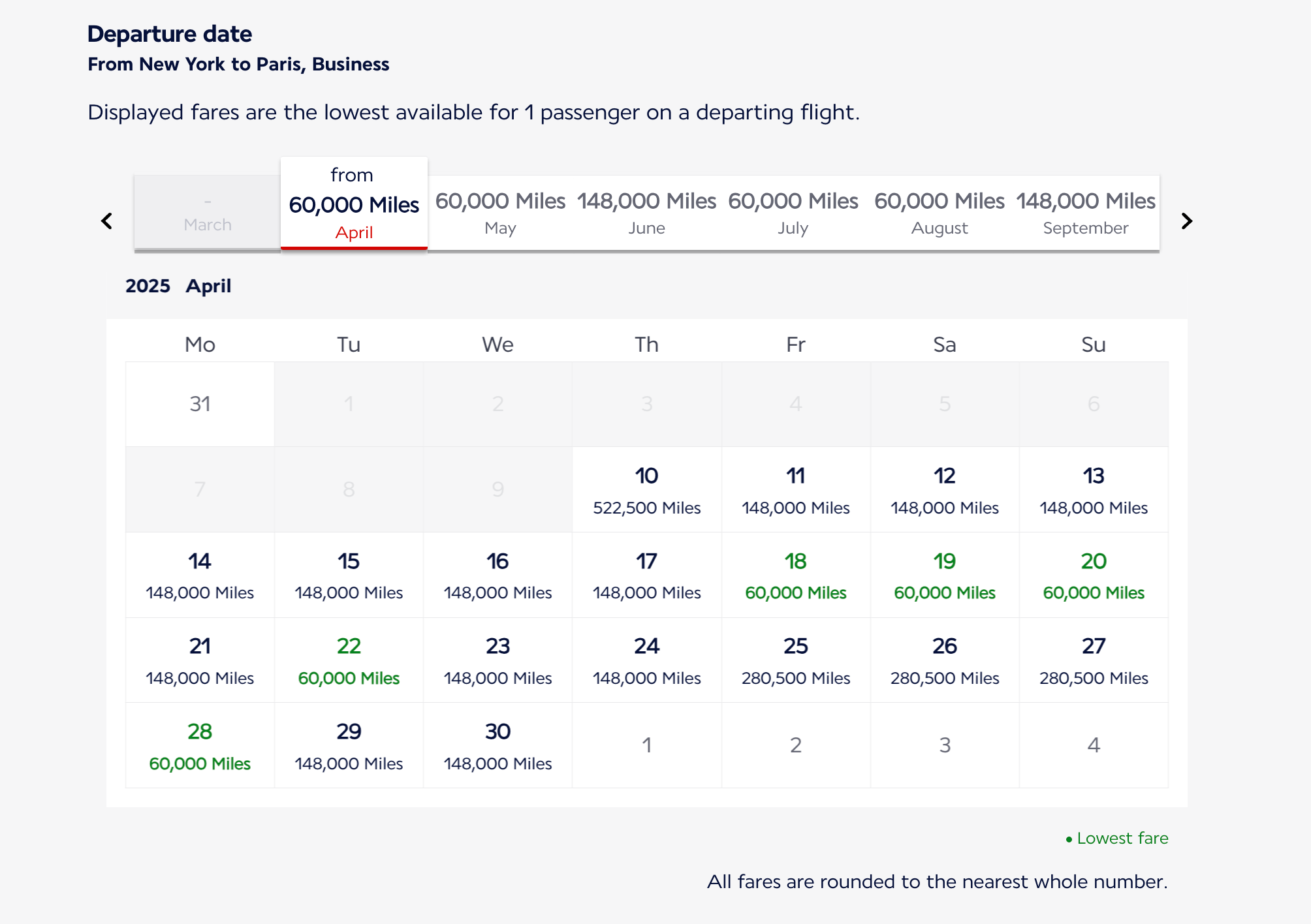Choose April 30 departure date
The image size is (1311, 924).
click(498, 746)
